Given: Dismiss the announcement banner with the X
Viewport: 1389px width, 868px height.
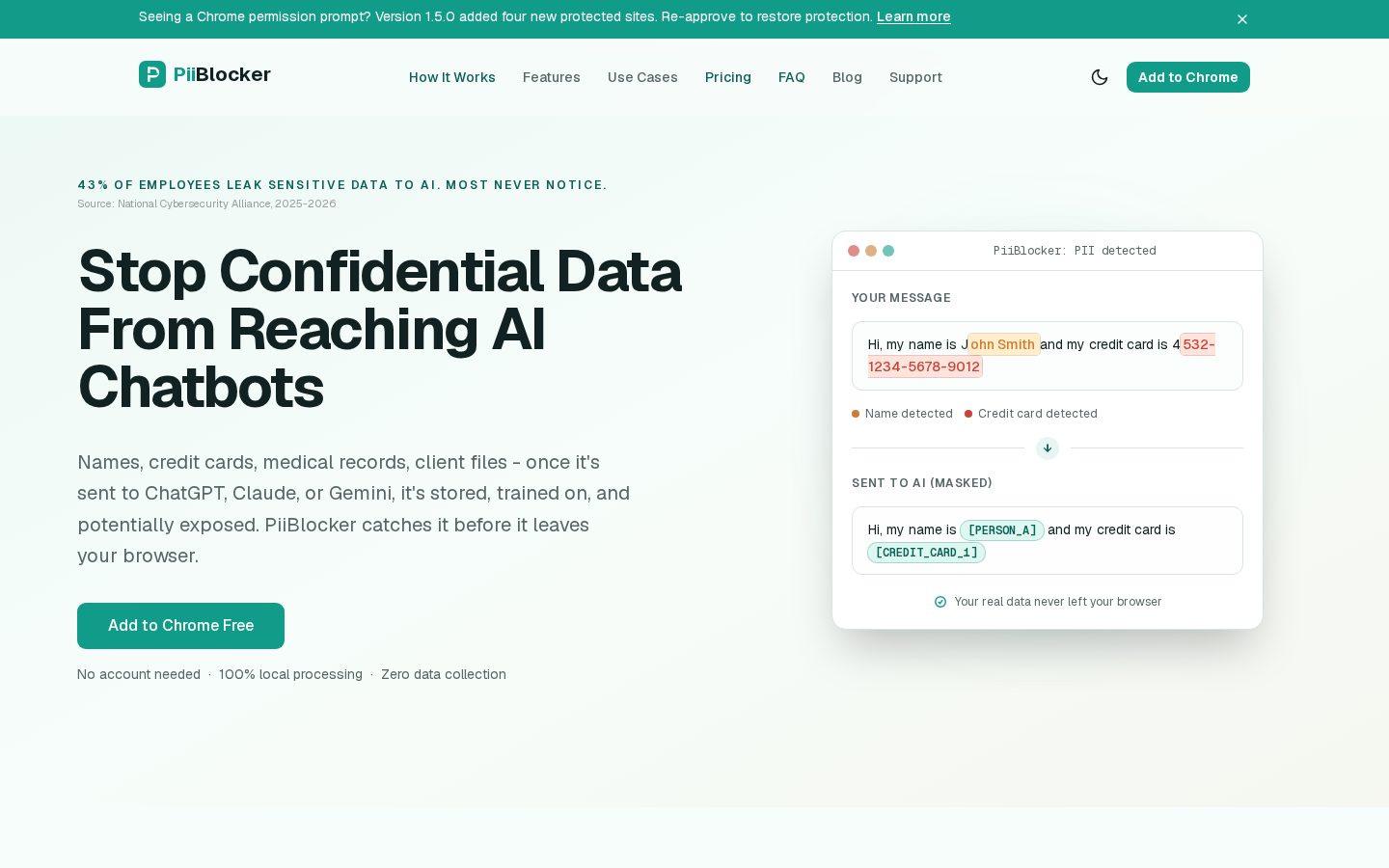Looking at the screenshot, I should [1242, 19].
